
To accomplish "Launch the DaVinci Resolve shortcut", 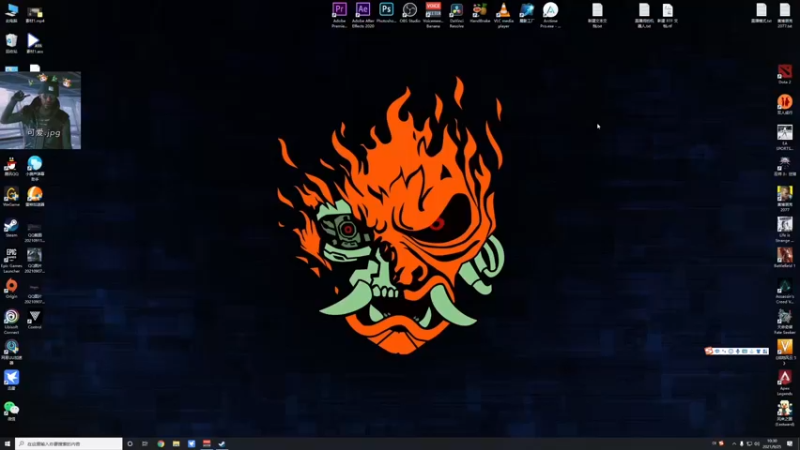I will click(x=457, y=15).
